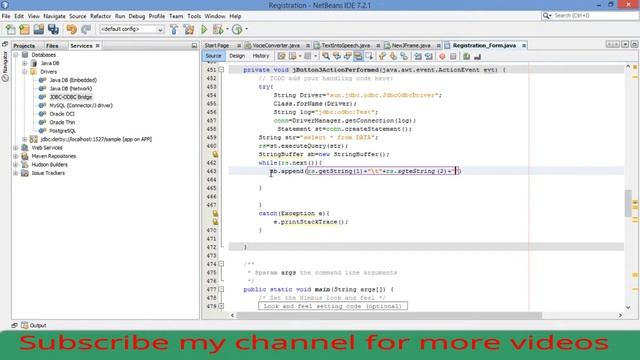Image resolution: width=640 pixels, height=360 pixels.
Task: Expand the Look and feel code fold
Action: pos(221,306)
